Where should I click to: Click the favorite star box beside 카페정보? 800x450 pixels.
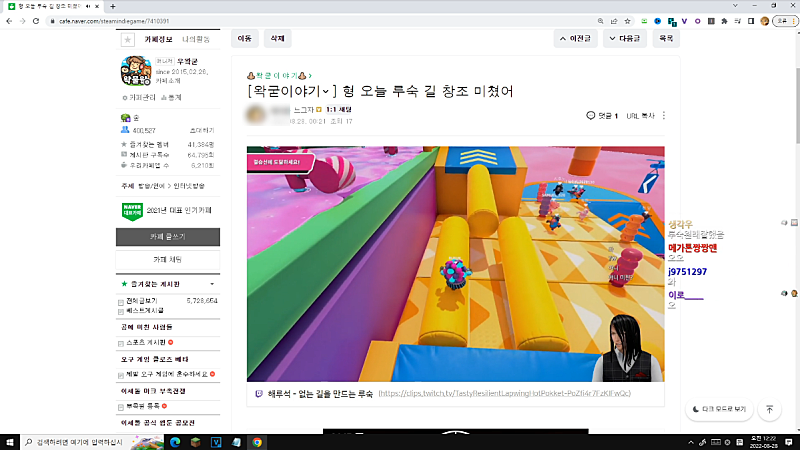[127, 40]
